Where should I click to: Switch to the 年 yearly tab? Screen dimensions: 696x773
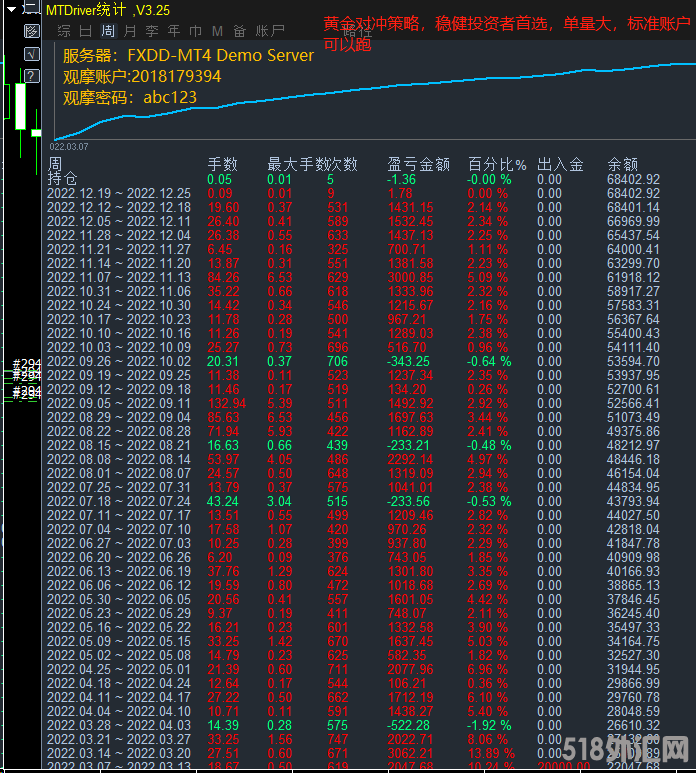[173, 31]
